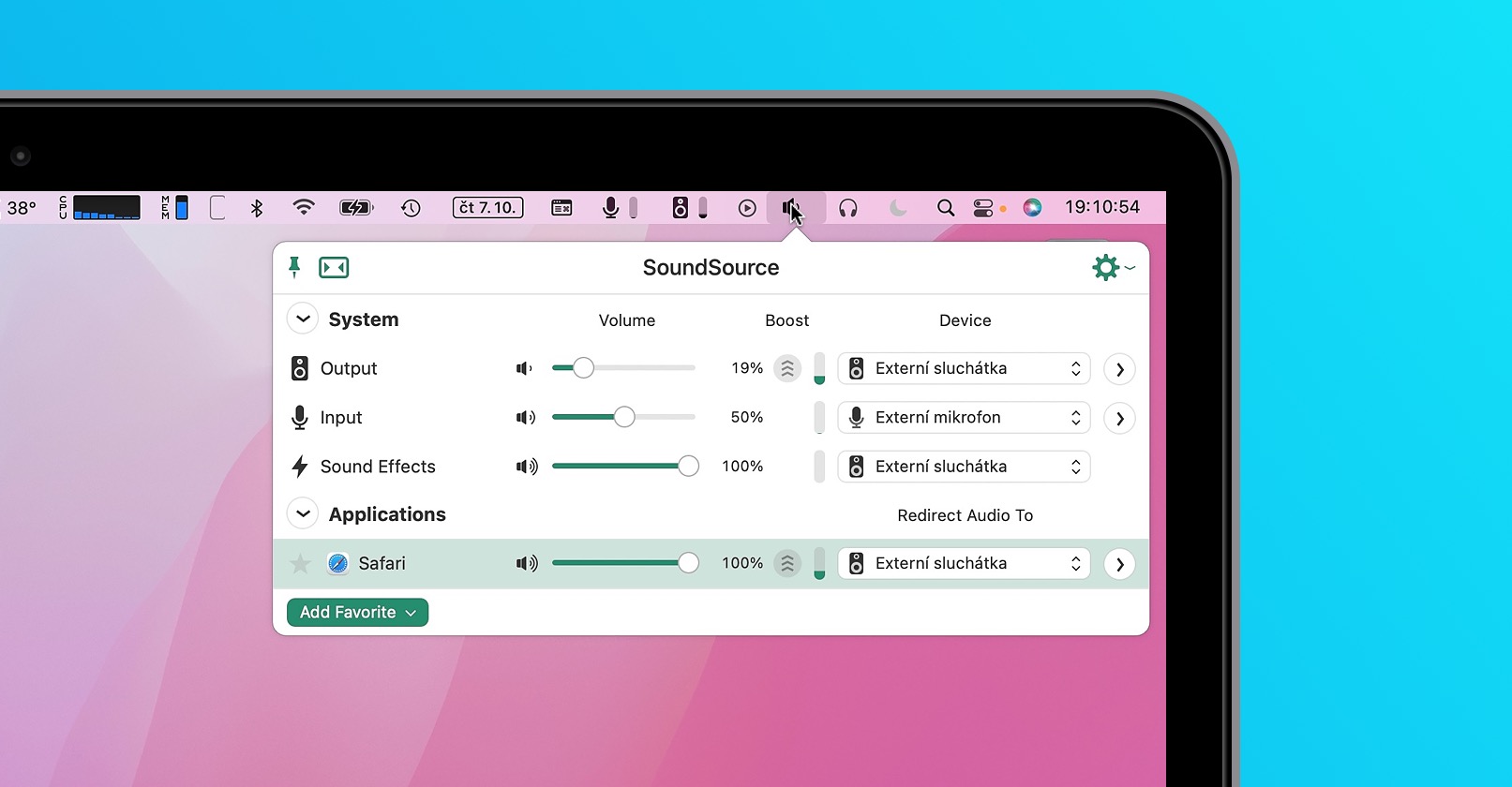The image size is (1512, 787).
Task: Adjust the Output volume slider
Action: [623, 368]
